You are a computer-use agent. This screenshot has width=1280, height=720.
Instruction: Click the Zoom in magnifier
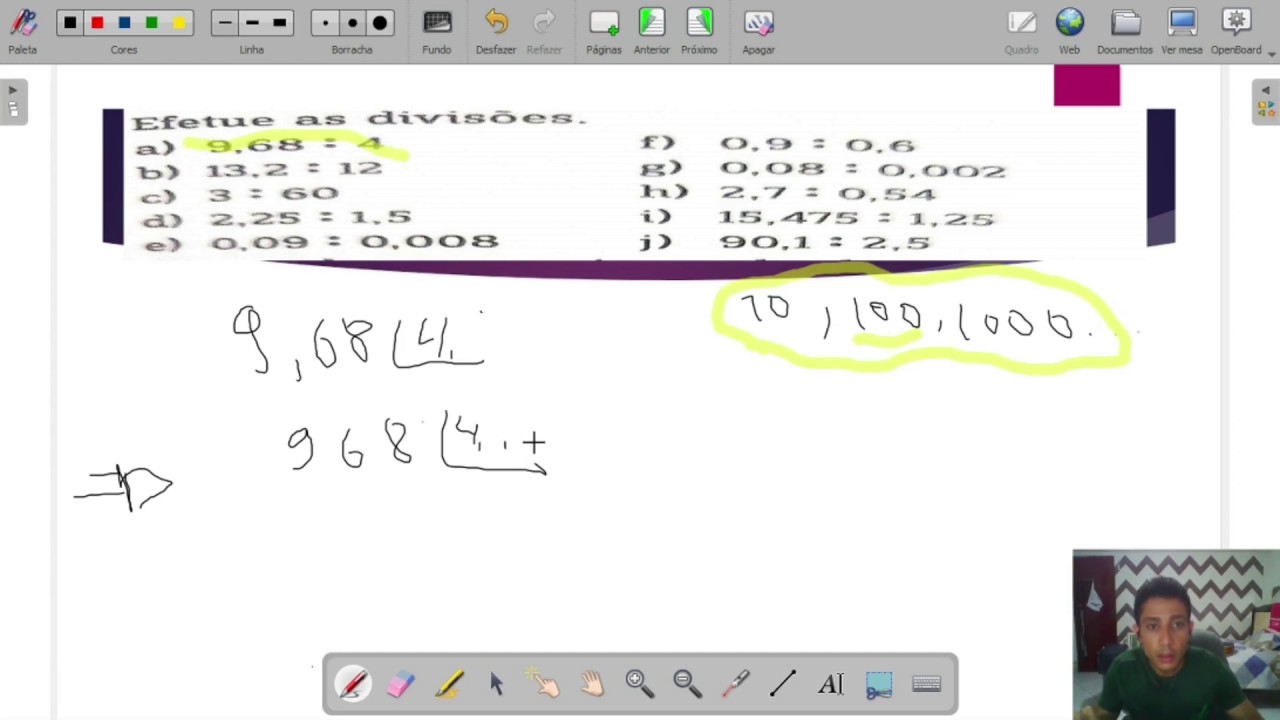pos(640,684)
